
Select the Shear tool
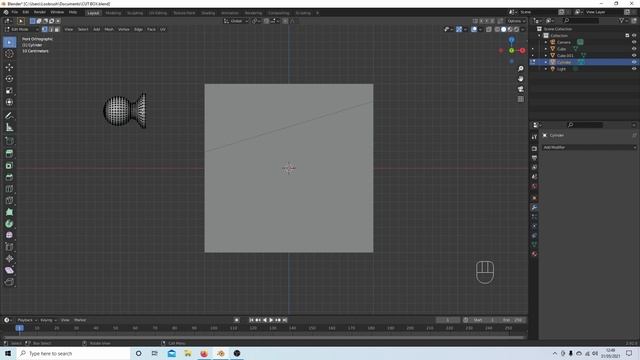point(9,270)
